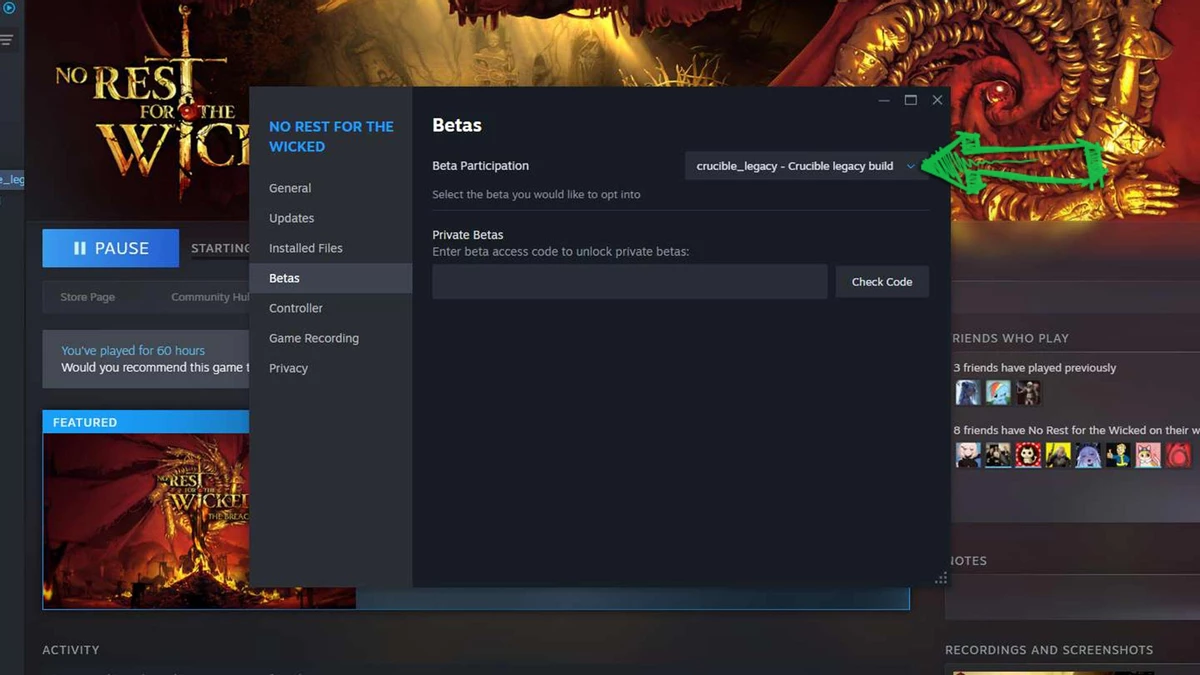1200x675 pixels.
Task: Switch to the Controller section
Action: point(296,308)
